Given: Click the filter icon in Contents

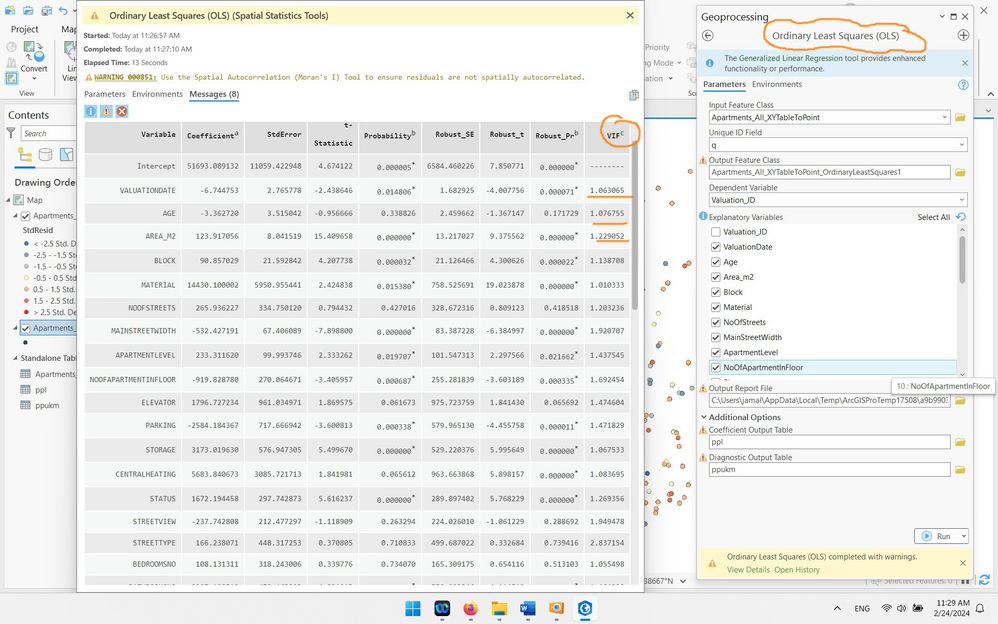Looking at the screenshot, I should [11, 132].
